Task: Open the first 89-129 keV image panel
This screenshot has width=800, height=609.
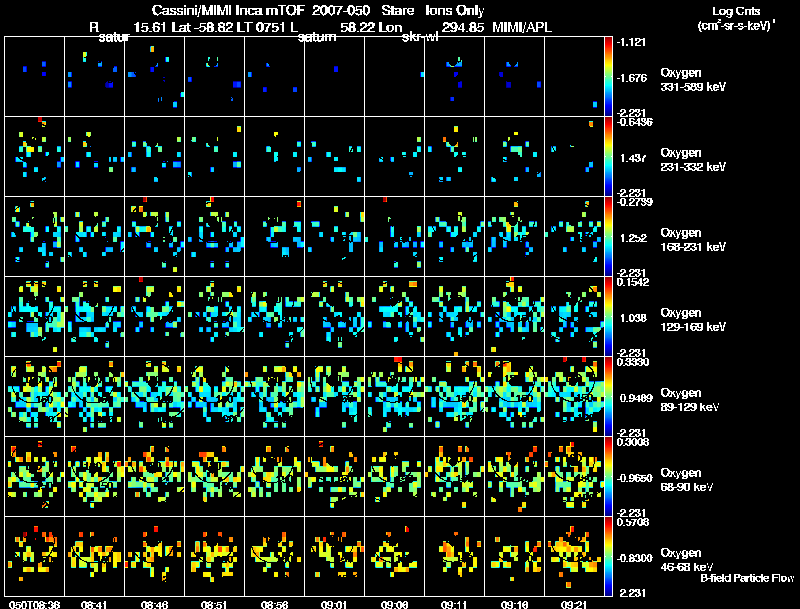Action: coord(35,396)
